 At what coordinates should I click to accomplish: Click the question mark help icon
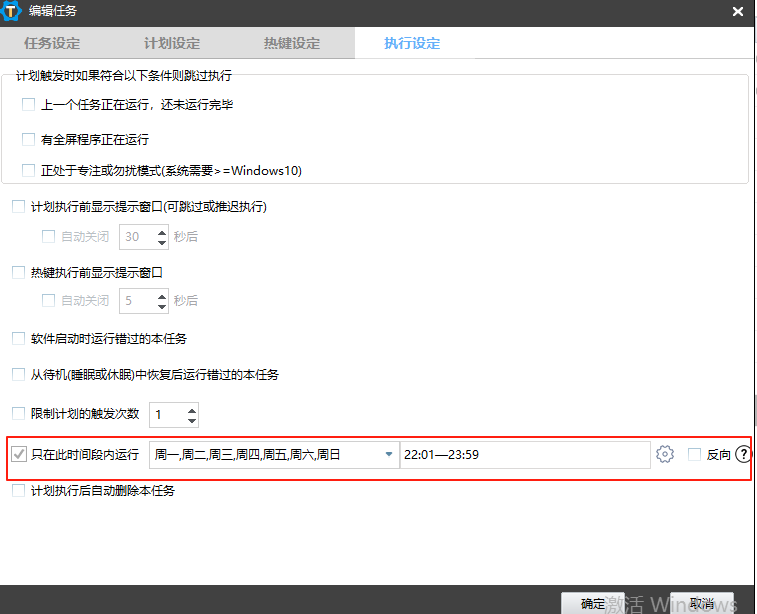point(743,455)
